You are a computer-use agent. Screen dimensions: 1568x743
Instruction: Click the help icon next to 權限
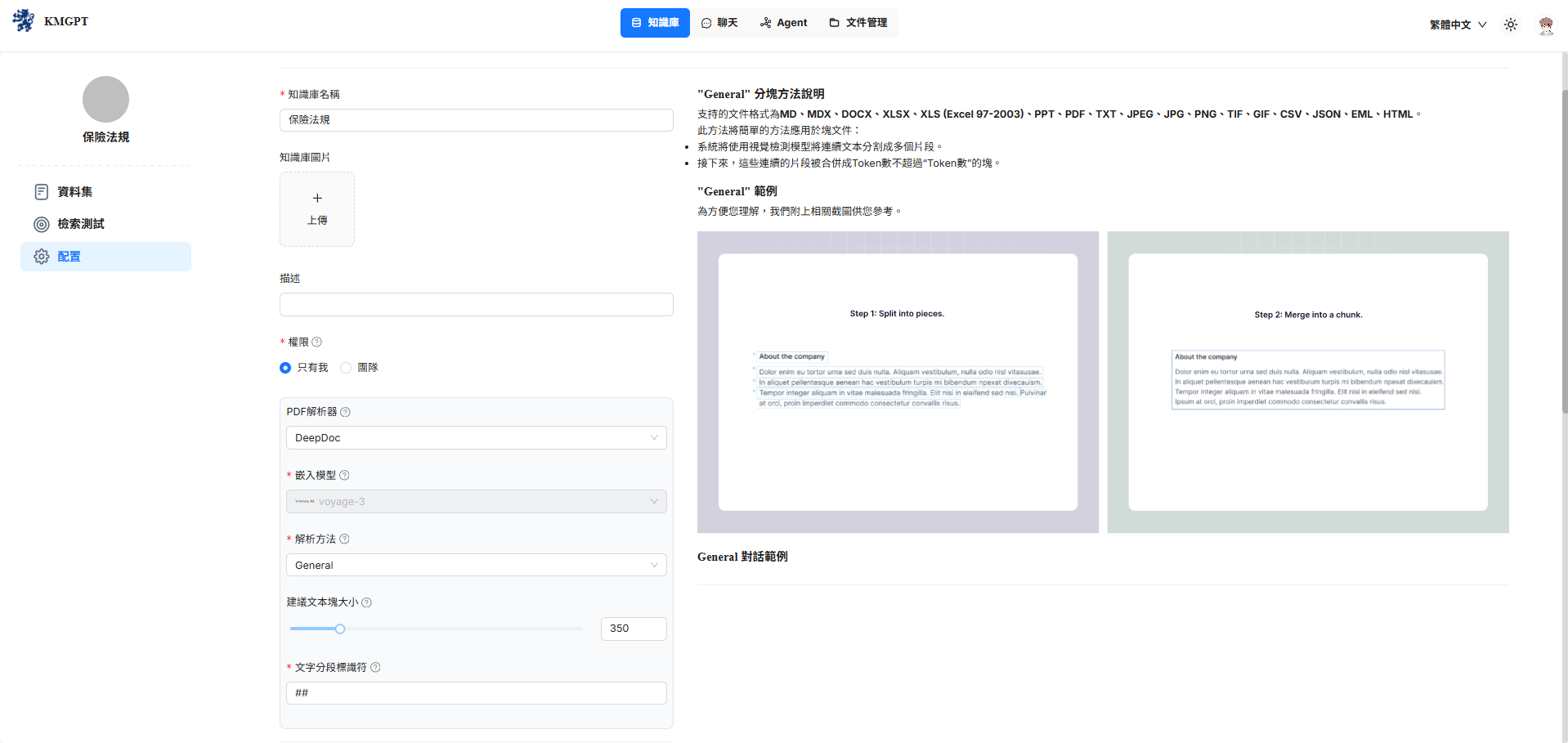pos(317,342)
